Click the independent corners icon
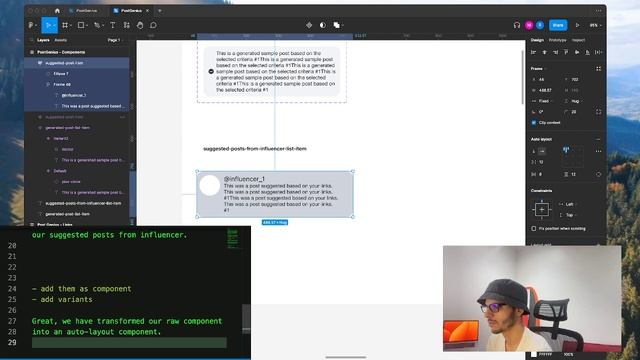640x360 pixels. pyautogui.click(x=598, y=112)
